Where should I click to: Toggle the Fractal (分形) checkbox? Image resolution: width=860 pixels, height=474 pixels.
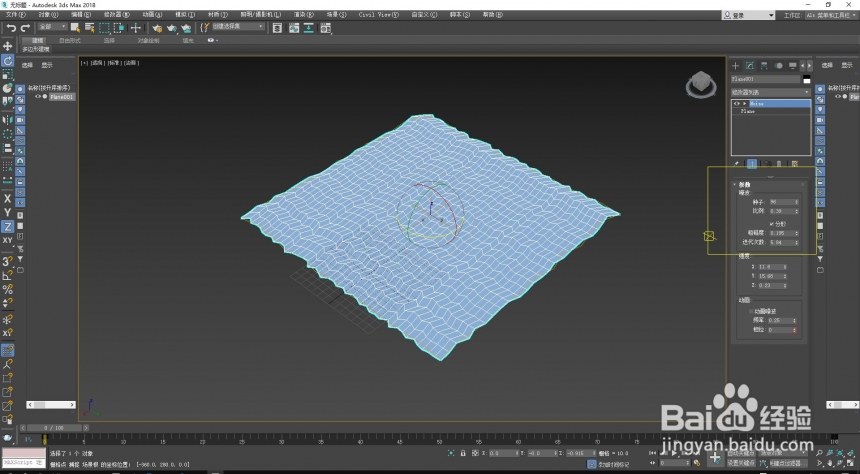tap(772, 224)
